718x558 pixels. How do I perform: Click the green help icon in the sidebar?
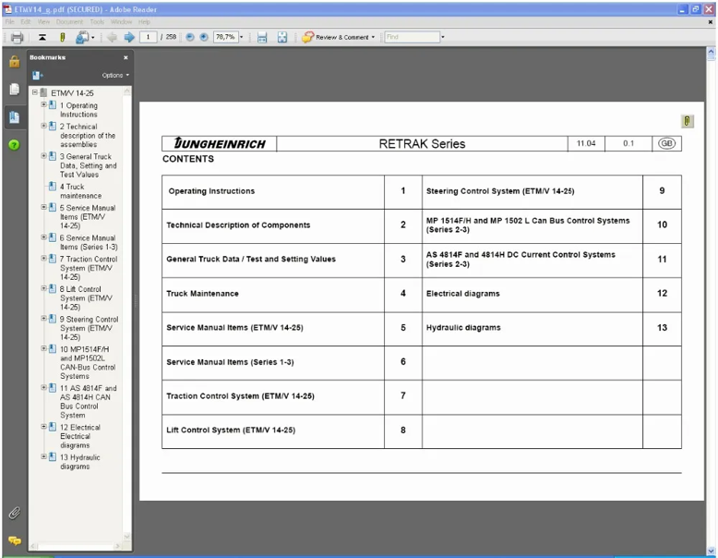coord(14,145)
